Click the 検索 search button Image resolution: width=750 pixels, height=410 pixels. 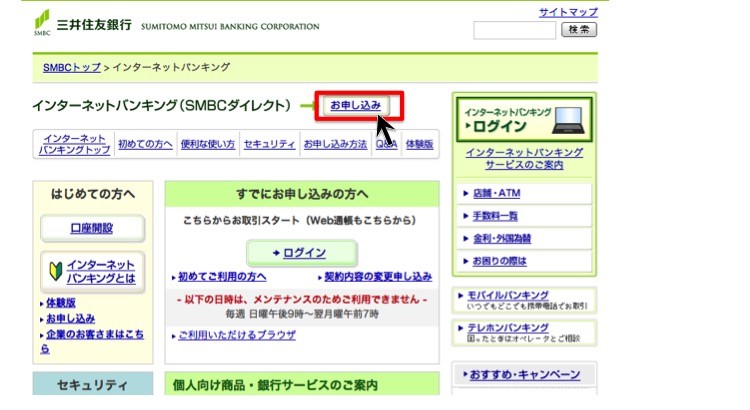[x=579, y=30]
